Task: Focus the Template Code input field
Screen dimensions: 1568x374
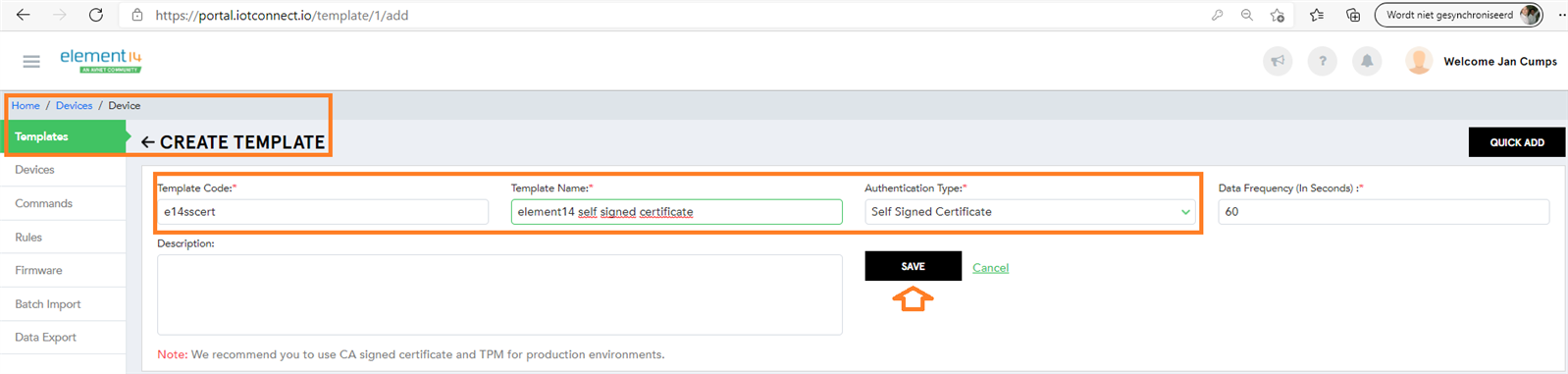Action: pos(323,212)
